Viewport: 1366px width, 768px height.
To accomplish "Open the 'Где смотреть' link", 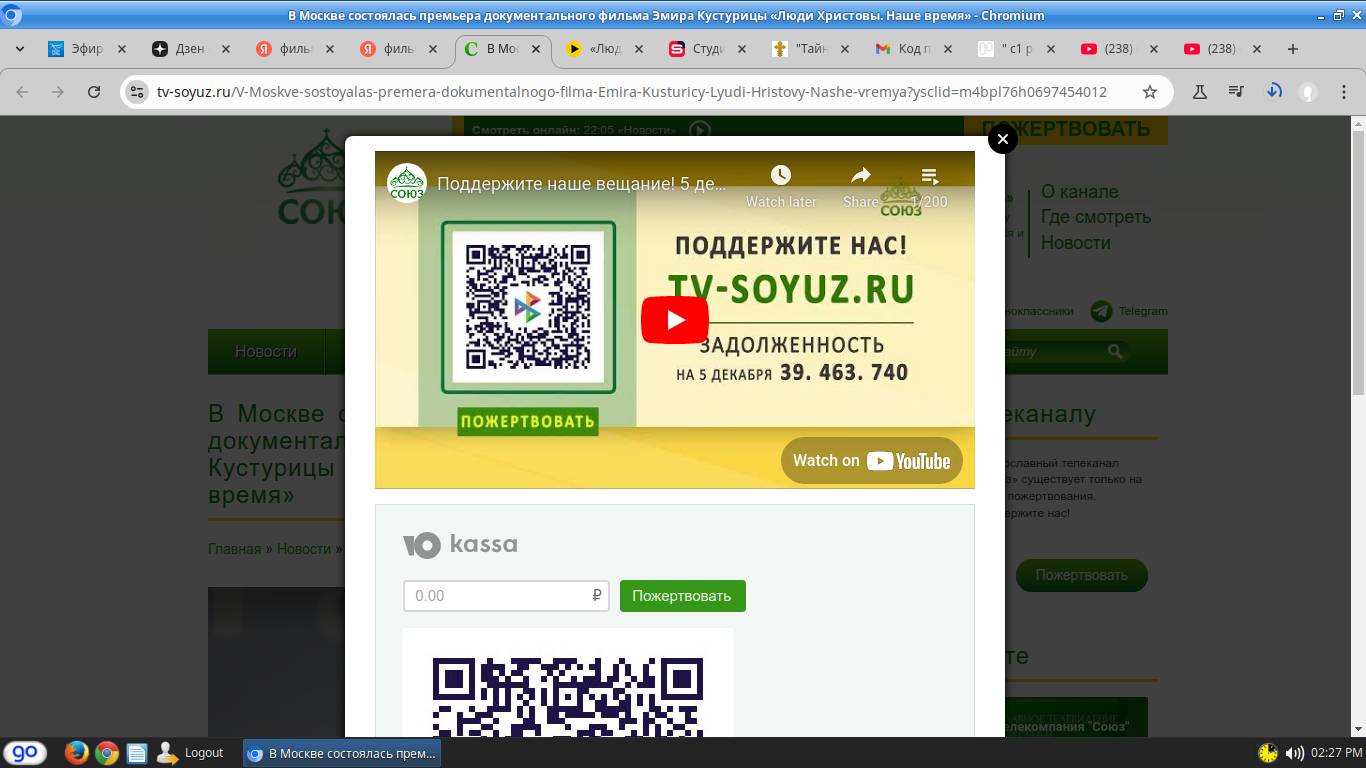I will [x=1096, y=217].
